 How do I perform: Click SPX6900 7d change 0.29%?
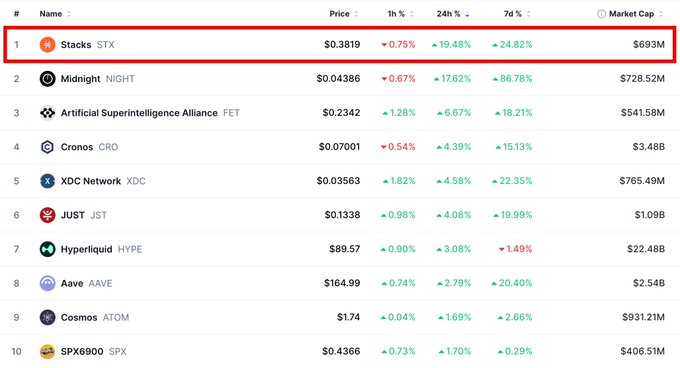pyautogui.click(x=515, y=351)
